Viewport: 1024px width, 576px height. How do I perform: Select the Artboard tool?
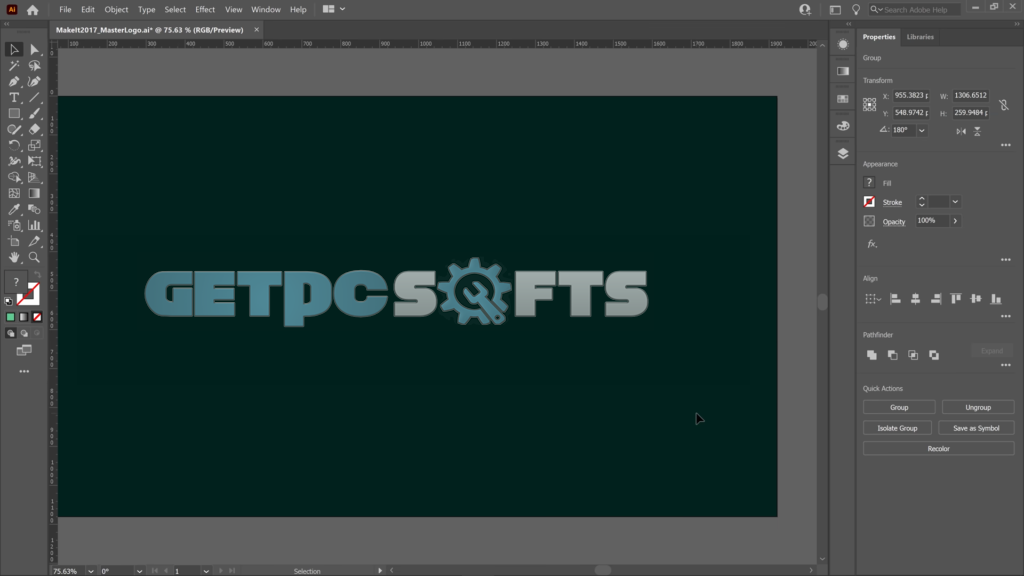14,242
